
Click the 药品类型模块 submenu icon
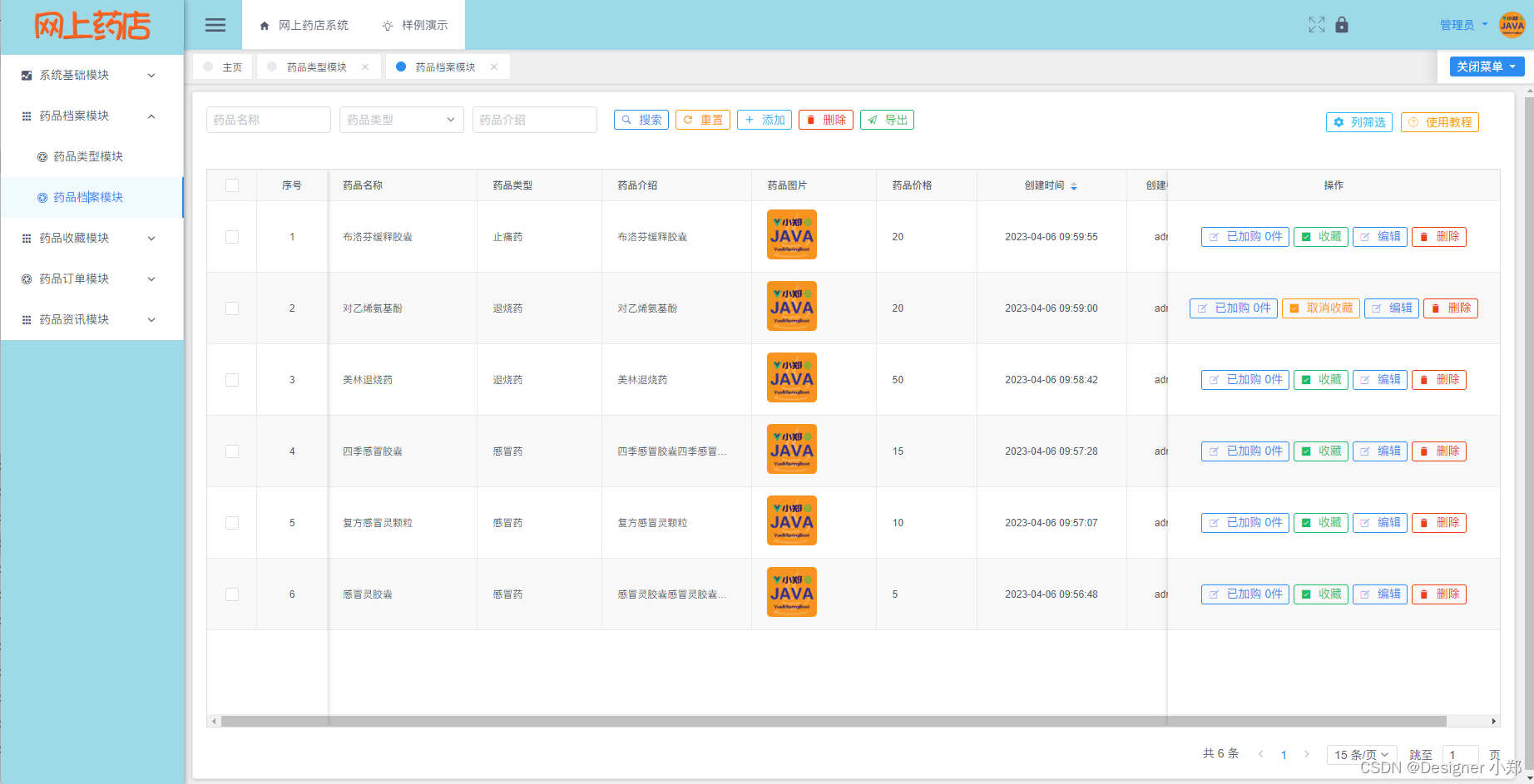coord(42,157)
